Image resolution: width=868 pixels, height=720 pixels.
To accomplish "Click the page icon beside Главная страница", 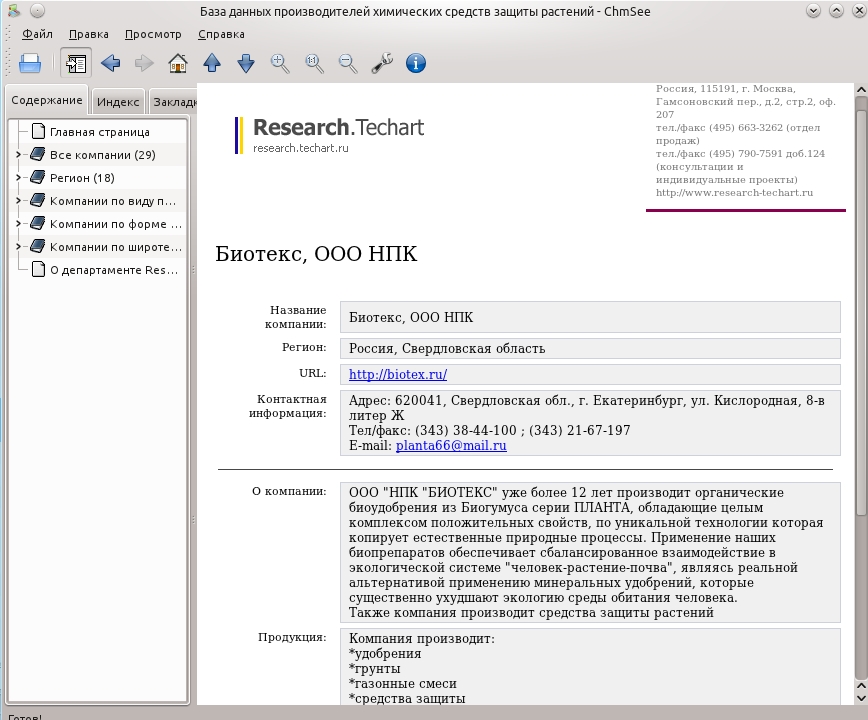I will [38, 131].
